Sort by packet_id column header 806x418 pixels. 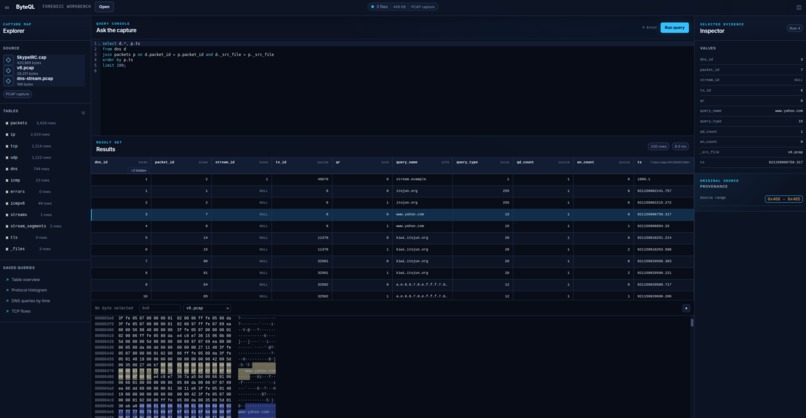coord(181,162)
